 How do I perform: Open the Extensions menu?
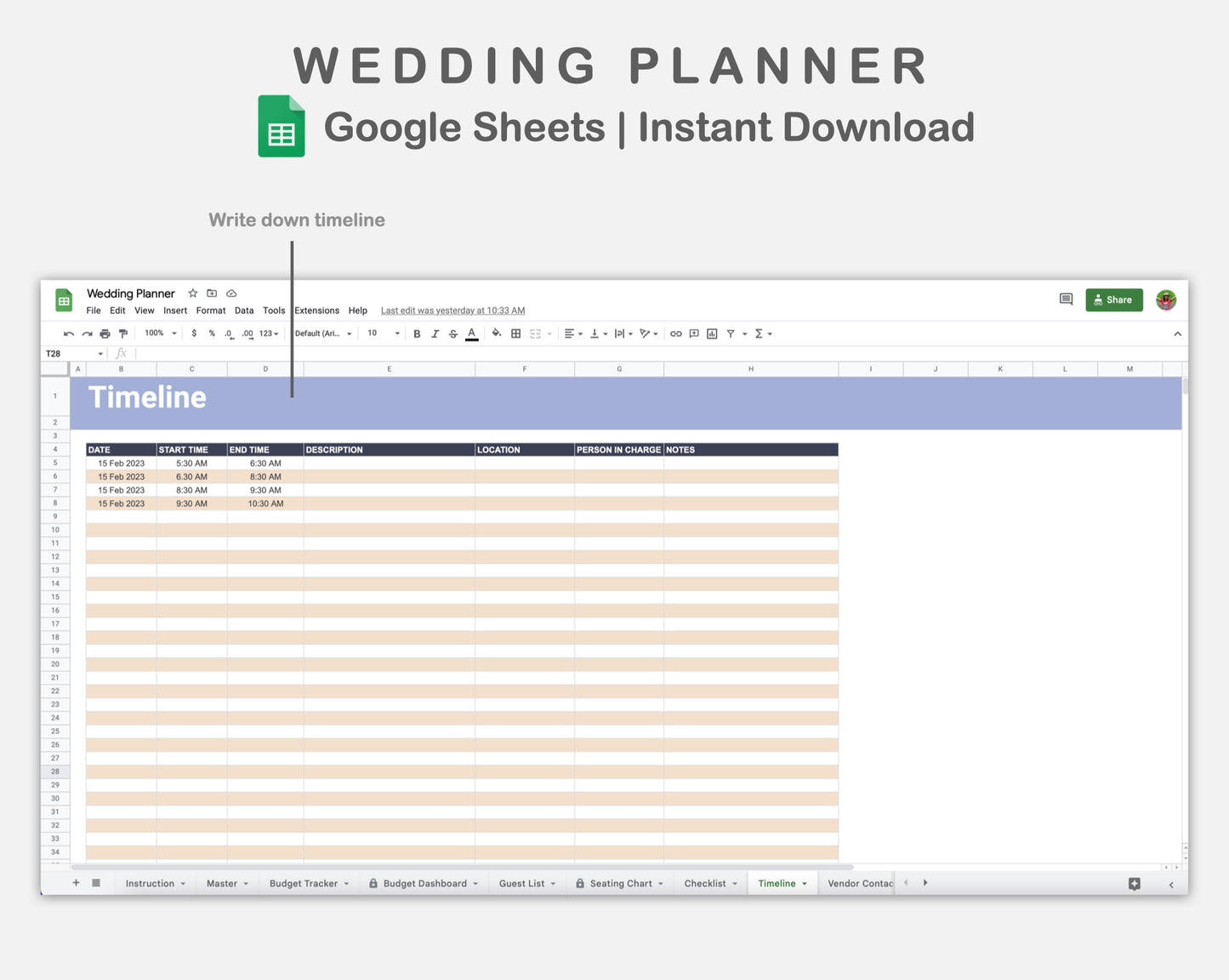316,311
